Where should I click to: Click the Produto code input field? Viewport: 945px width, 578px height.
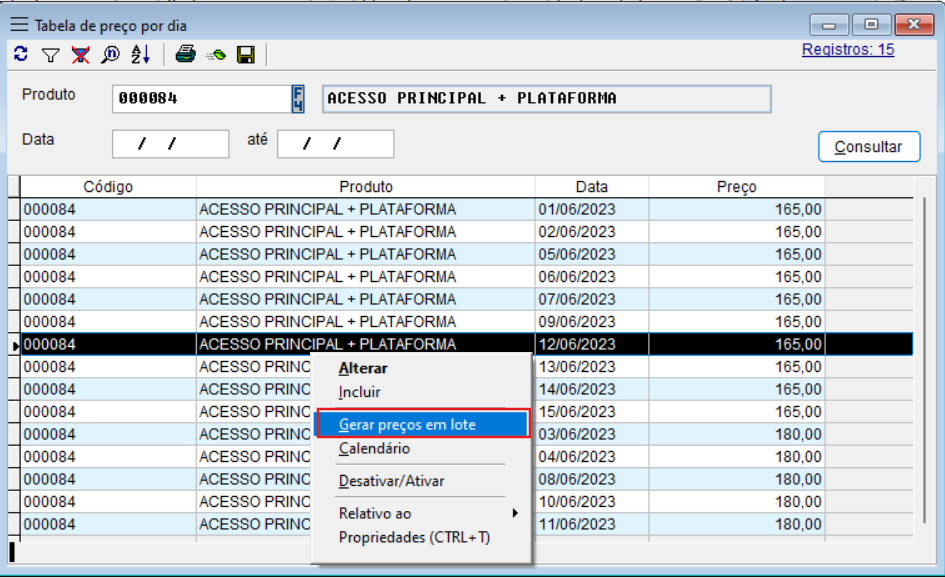coord(200,99)
